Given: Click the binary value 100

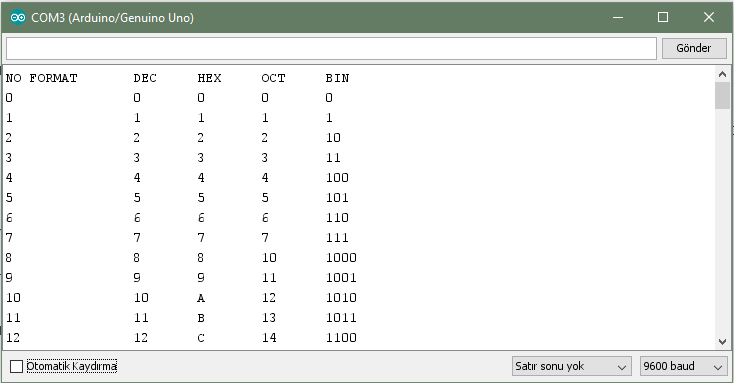Looking at the screenshot, I should click(x=337, y=177).
